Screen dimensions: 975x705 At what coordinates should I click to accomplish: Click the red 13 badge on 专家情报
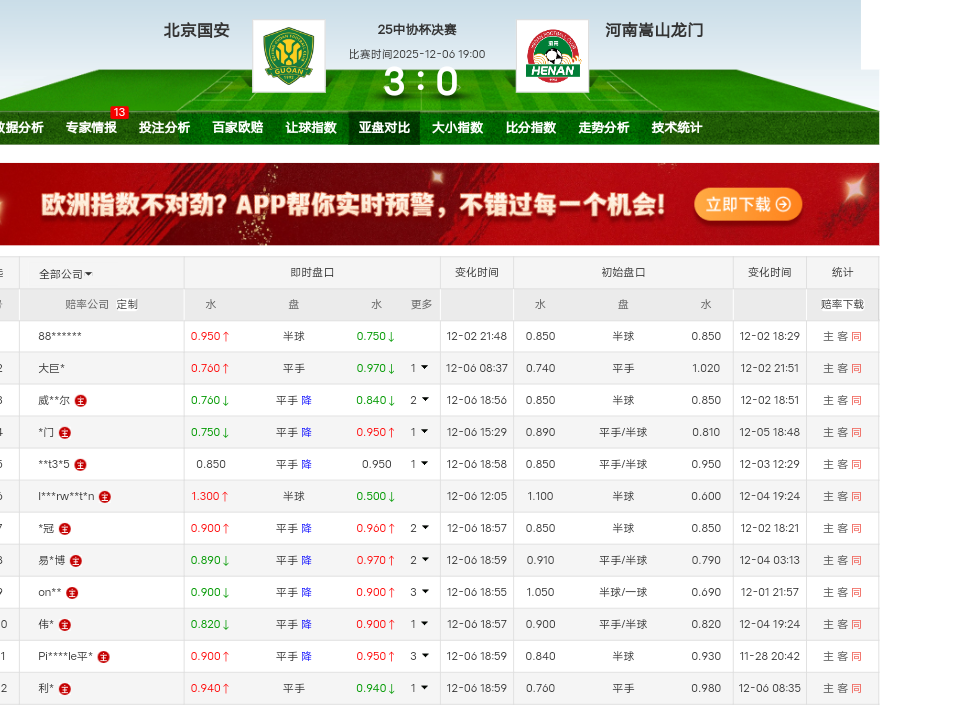(x=119, y=112)
